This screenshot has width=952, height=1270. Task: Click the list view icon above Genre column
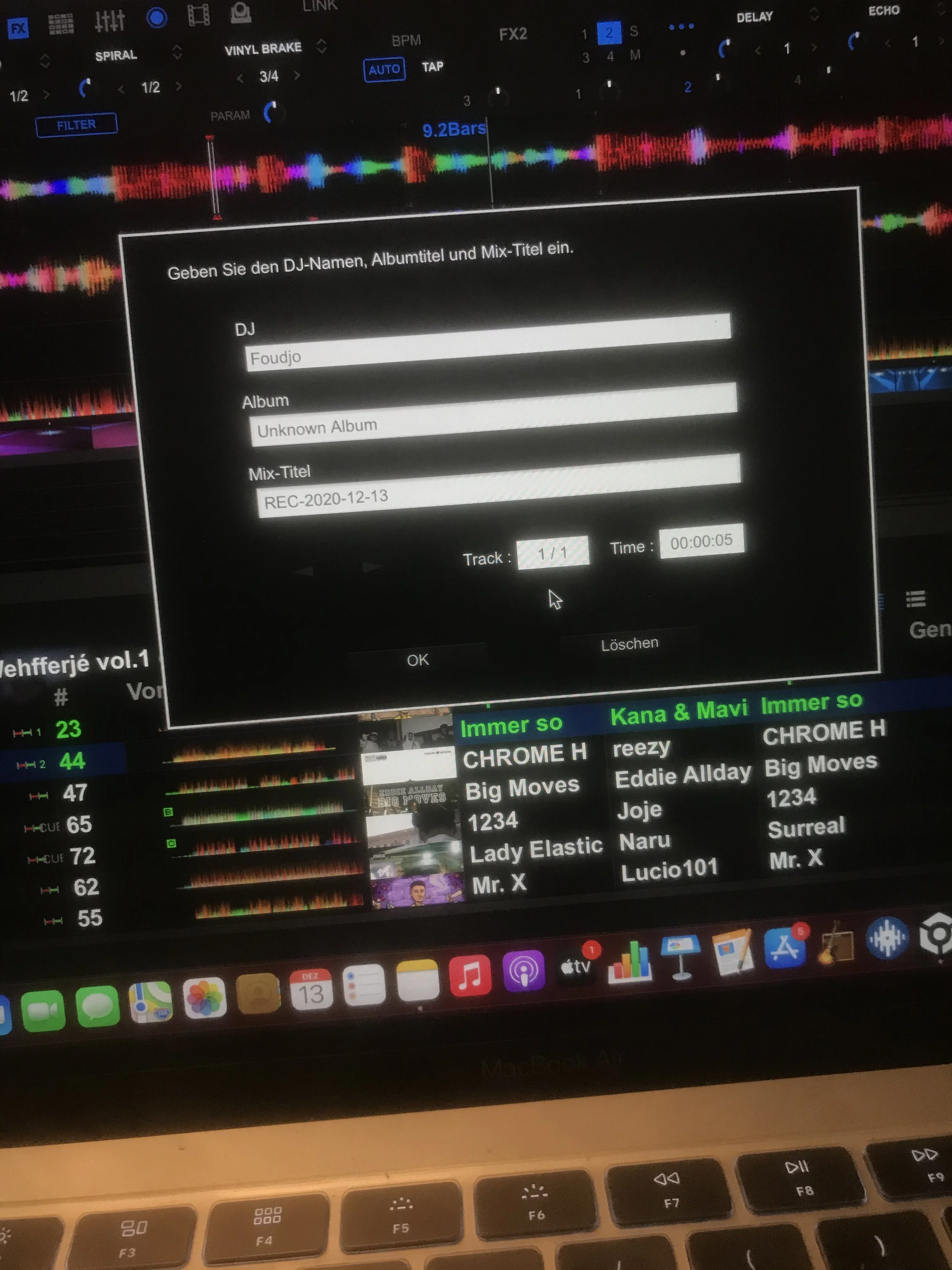[x=915, y=599]
